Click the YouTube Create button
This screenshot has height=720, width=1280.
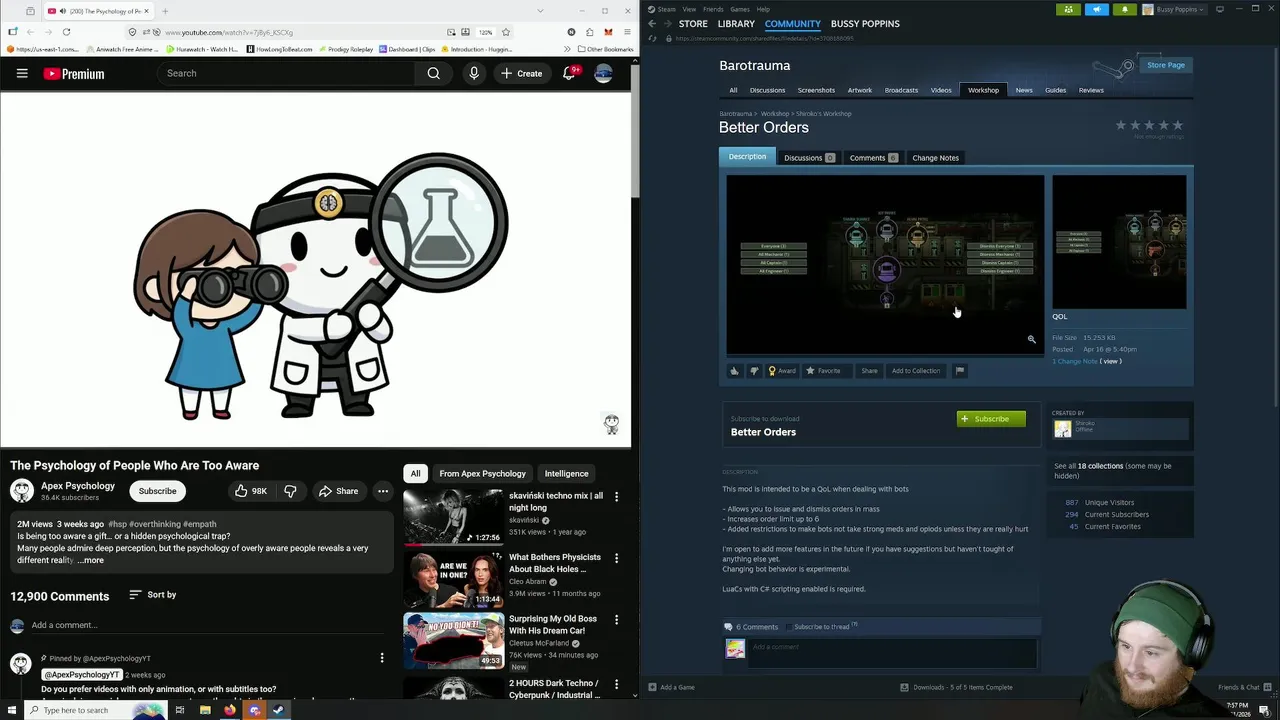coord(521,73)
